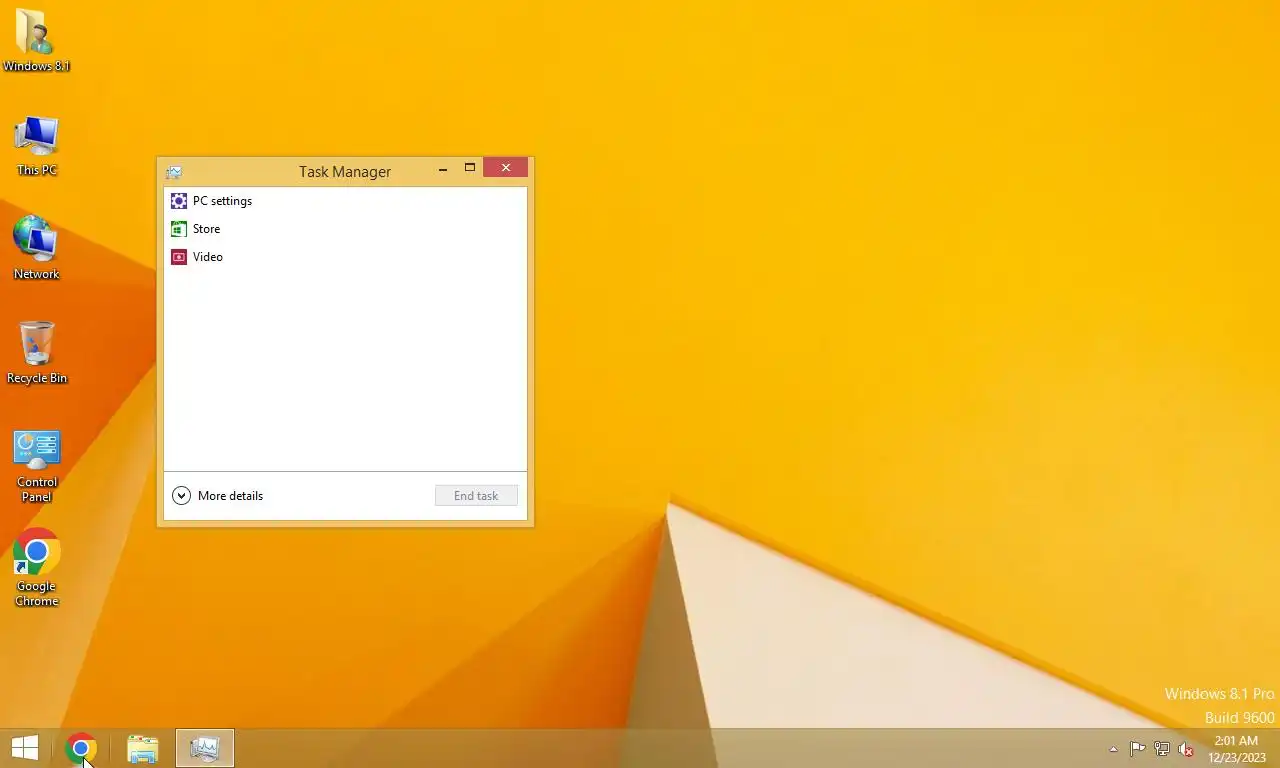Open the Windows Start button

click(x=25, y=748)
